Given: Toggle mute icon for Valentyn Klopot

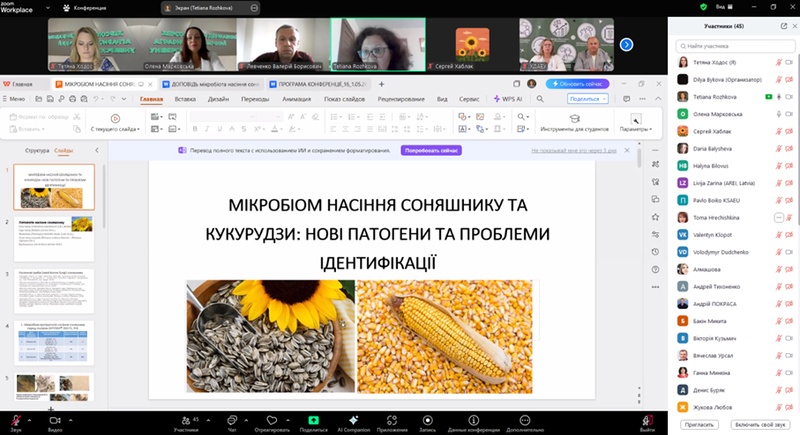Looking at the screenshot, I should 779,235.
